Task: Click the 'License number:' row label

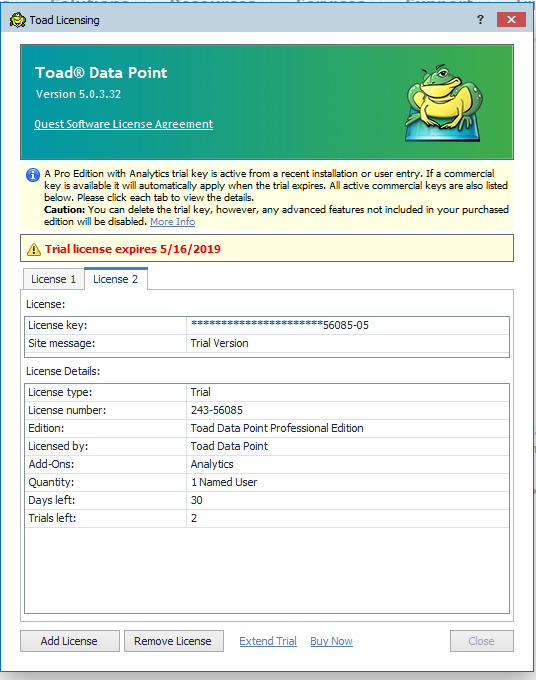Action: tap(67, 410)
